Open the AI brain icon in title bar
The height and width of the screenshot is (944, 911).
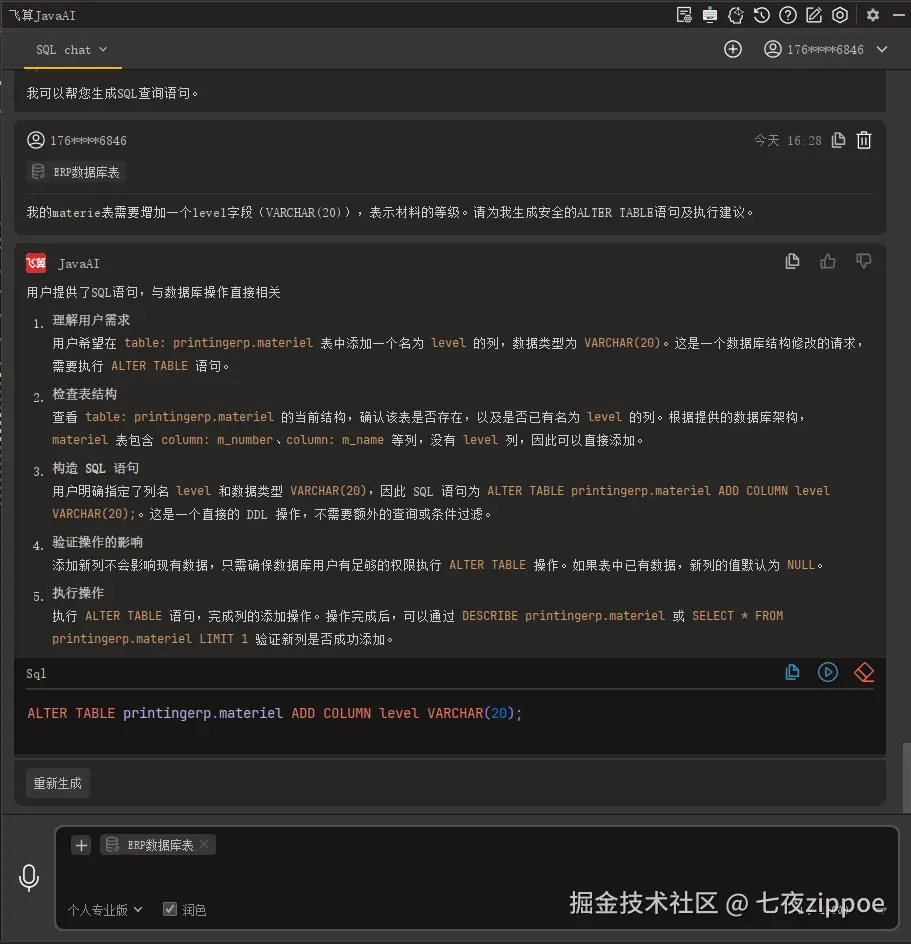pyautogui.click(x=735, y=15)
